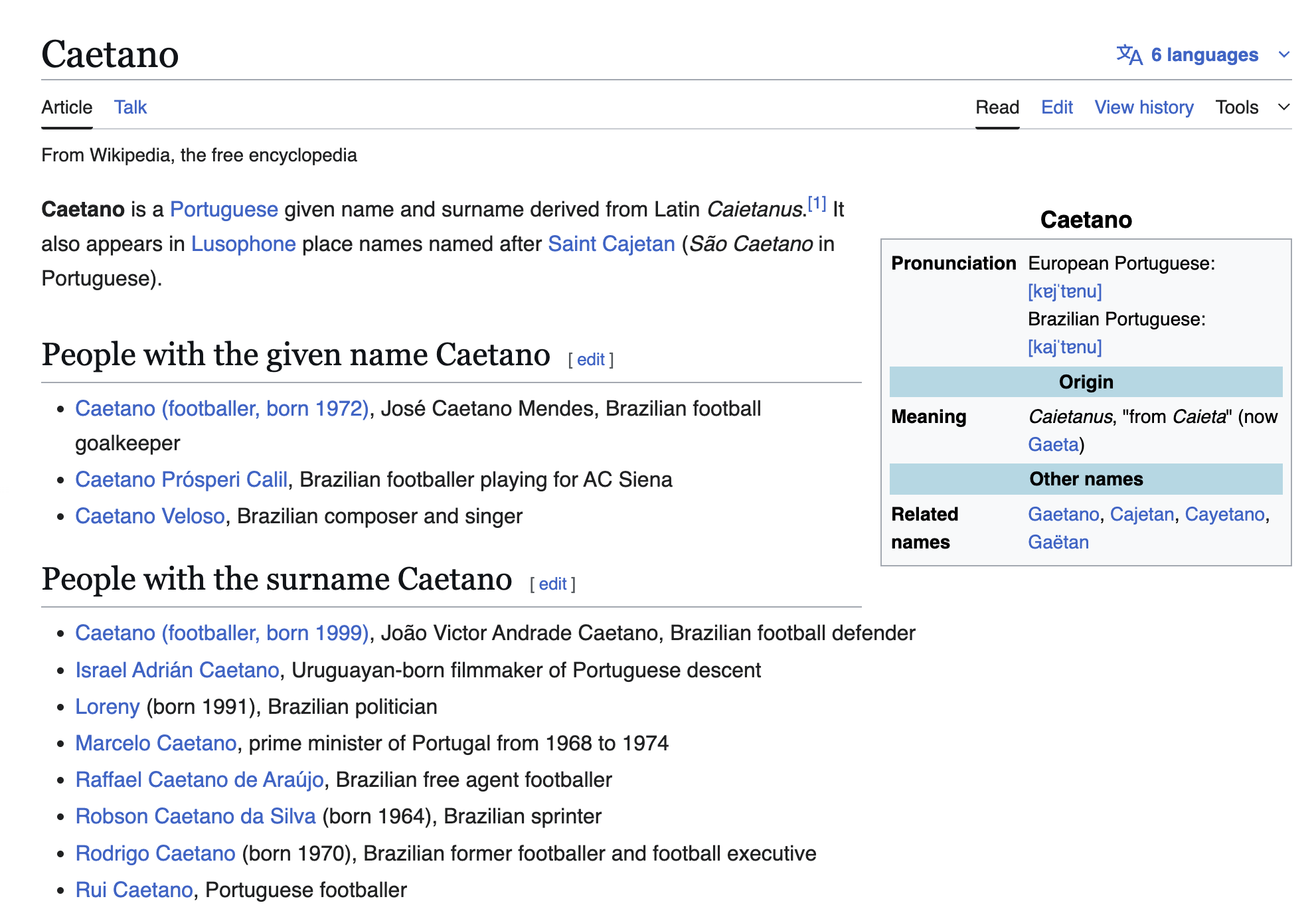Image resolution: width=1316 pixels, height=923 pixels.
Task: Edit the given name section
Action: (x=590, y=359)
